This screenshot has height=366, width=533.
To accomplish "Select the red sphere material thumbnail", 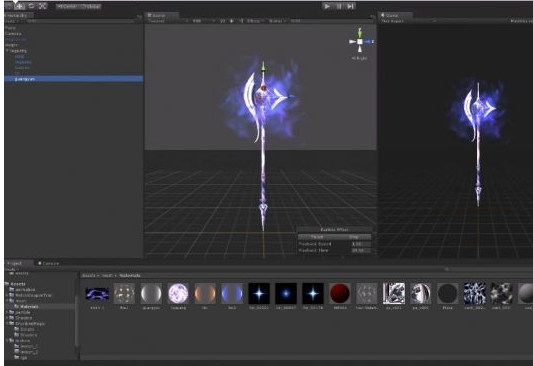I will 340,293.
